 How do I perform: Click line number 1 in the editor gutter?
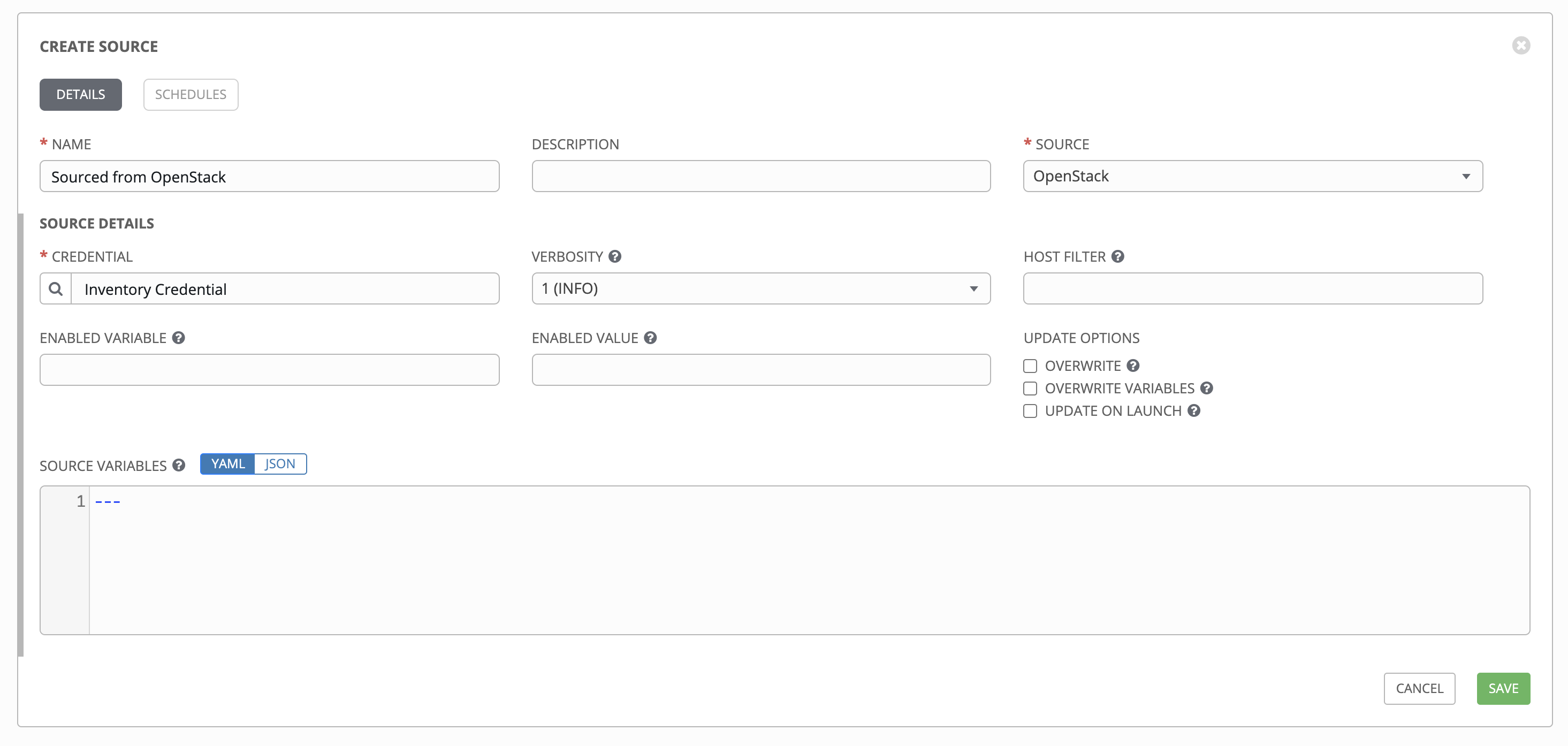pyautogui.click(x=80, y=501)
